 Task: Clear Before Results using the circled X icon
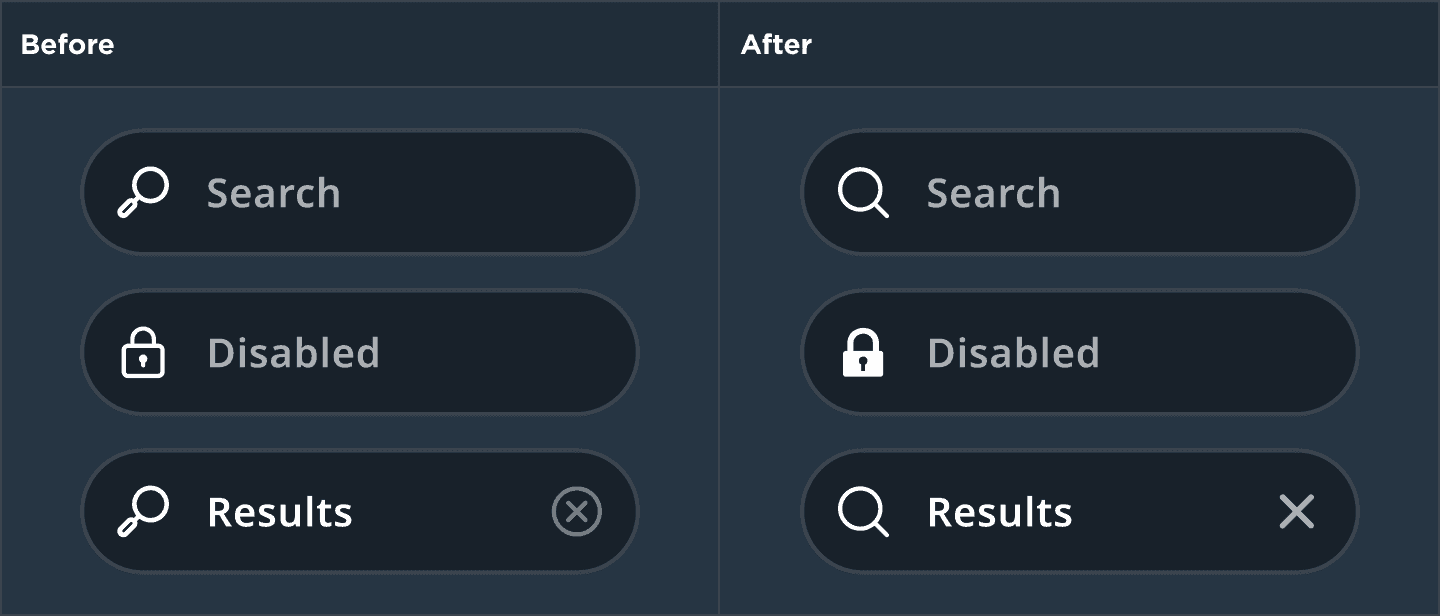[577, 512]
